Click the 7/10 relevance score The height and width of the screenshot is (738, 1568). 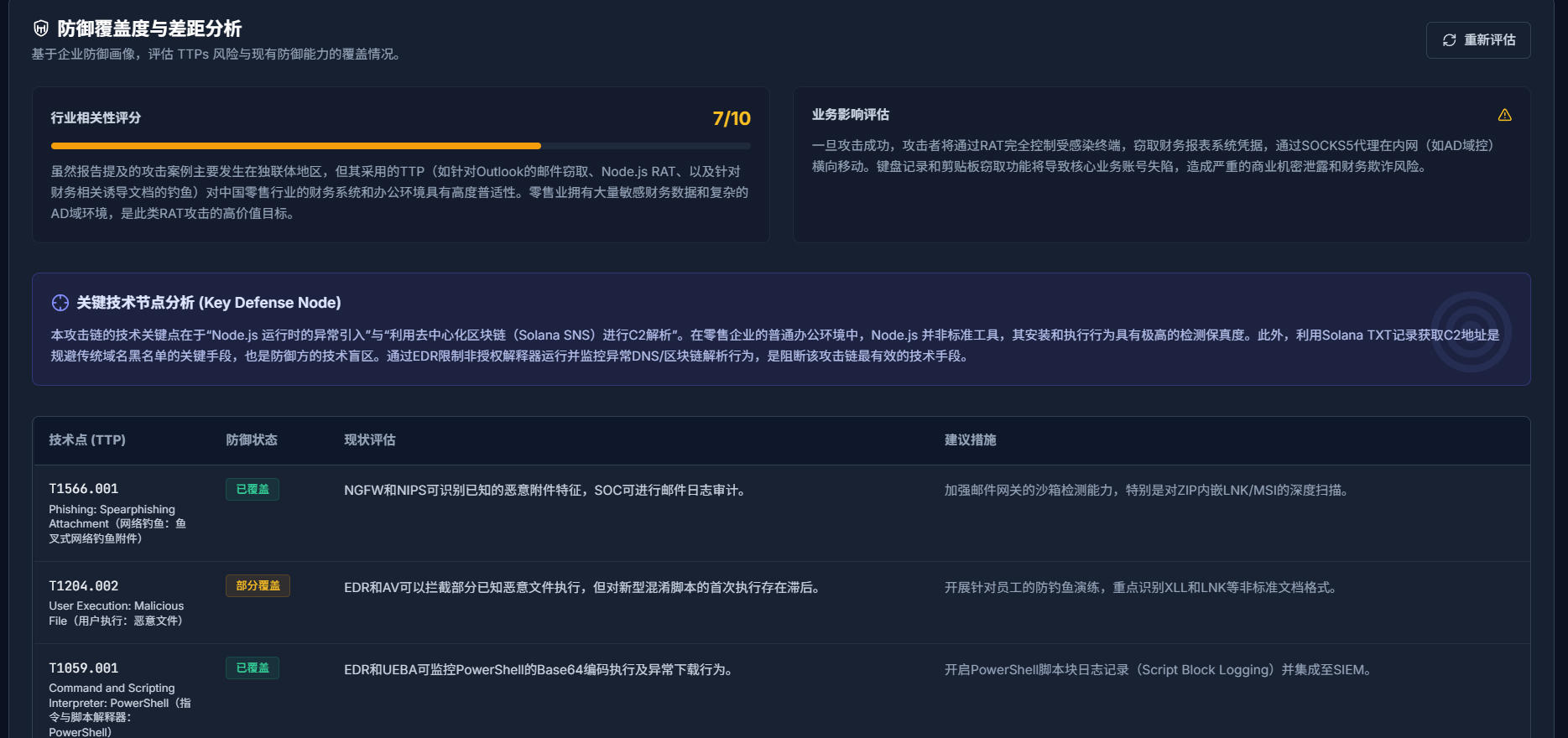[x=731, y=118]
